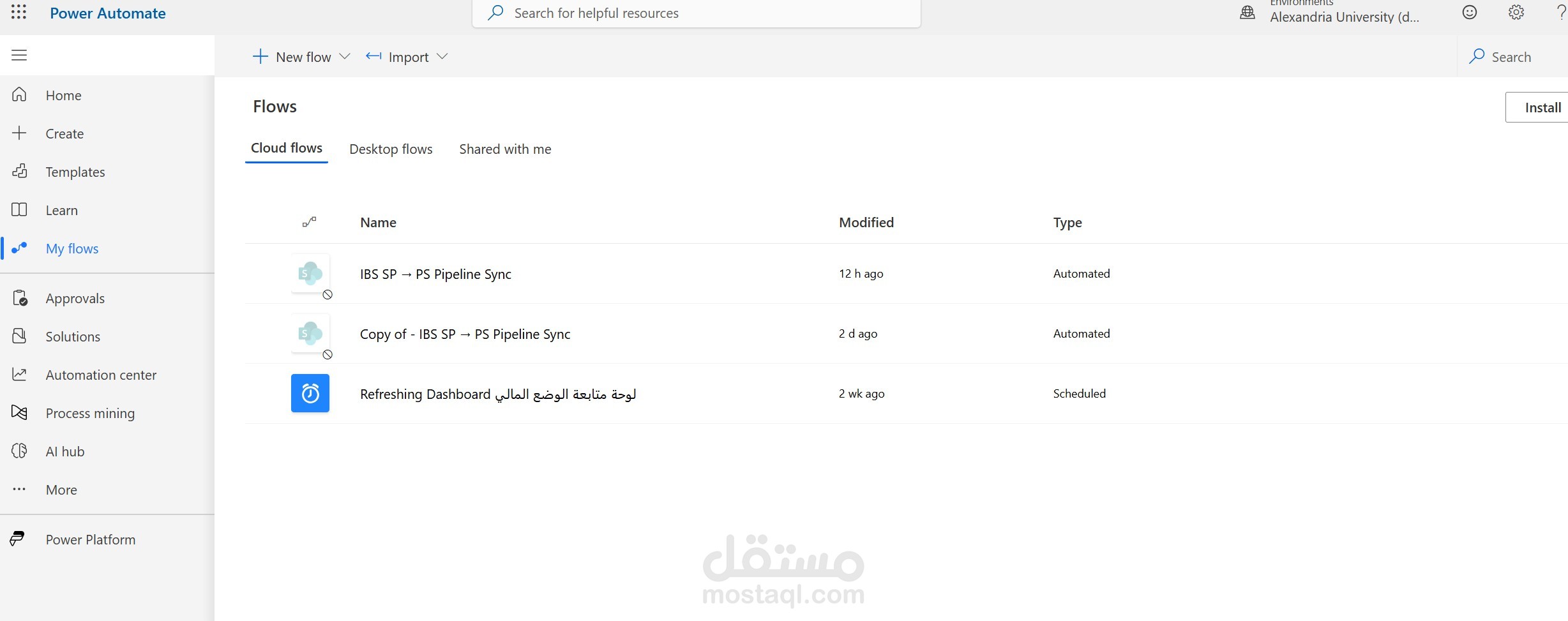Click the Import button label
The image size is (1568, 621).
409,57
